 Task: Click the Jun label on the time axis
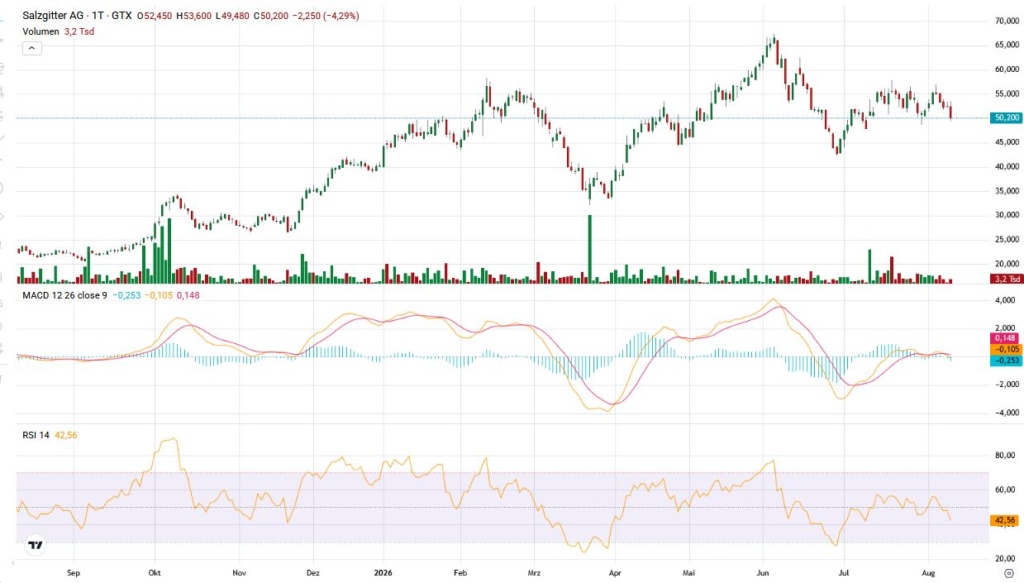tap(763, 573)
